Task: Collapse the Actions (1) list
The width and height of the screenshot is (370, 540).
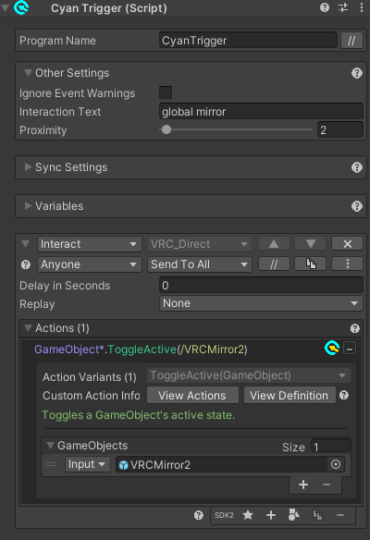Action: [28, 328]
